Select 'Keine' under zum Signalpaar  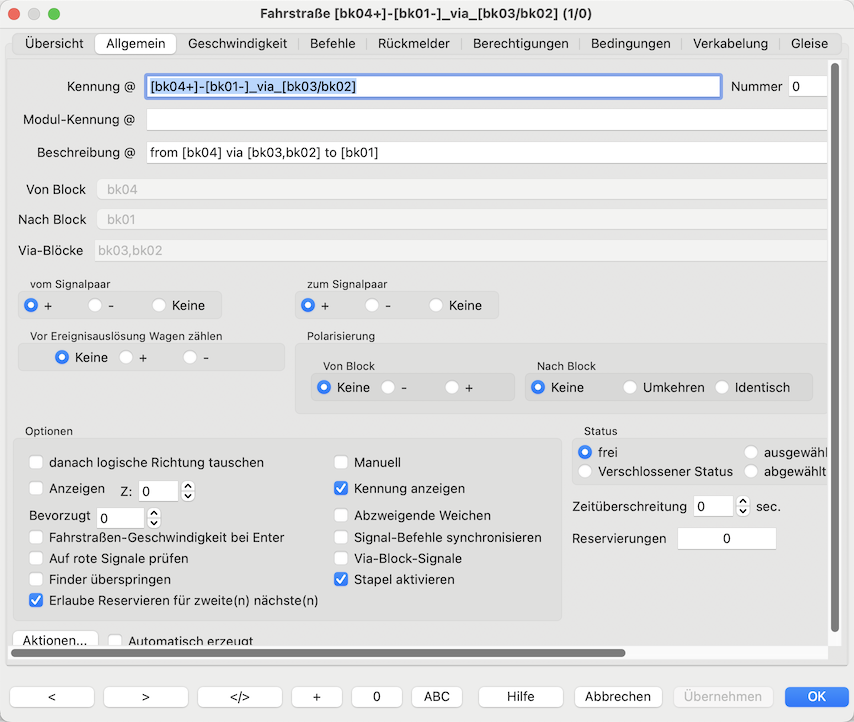[x=436, y=306]
